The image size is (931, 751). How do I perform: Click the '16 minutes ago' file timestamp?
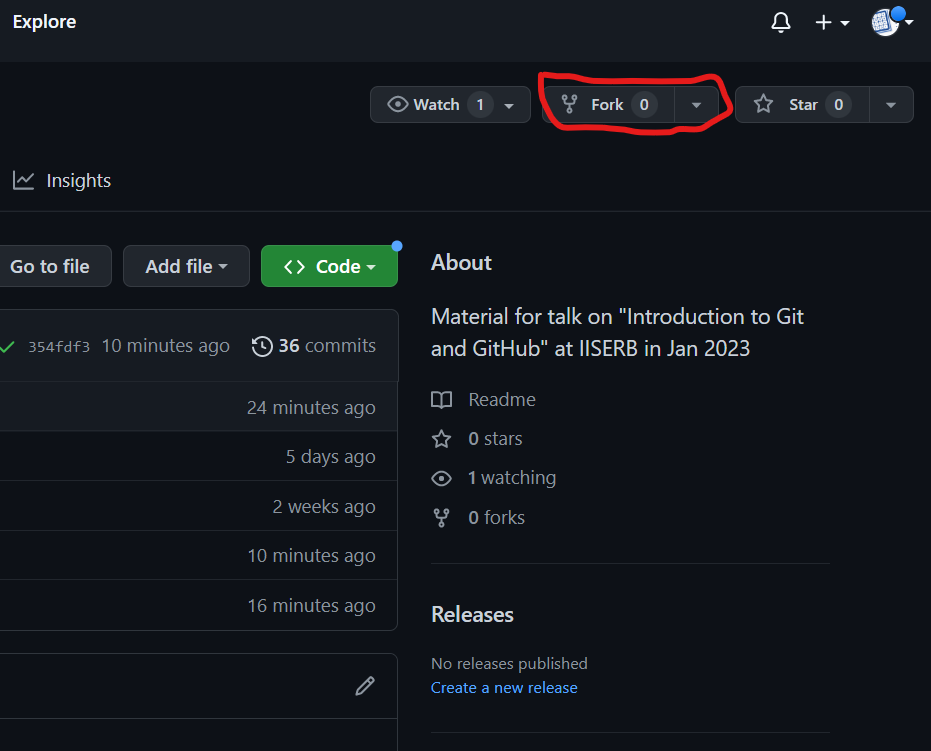pyautogui.click(x=312, y=606)
